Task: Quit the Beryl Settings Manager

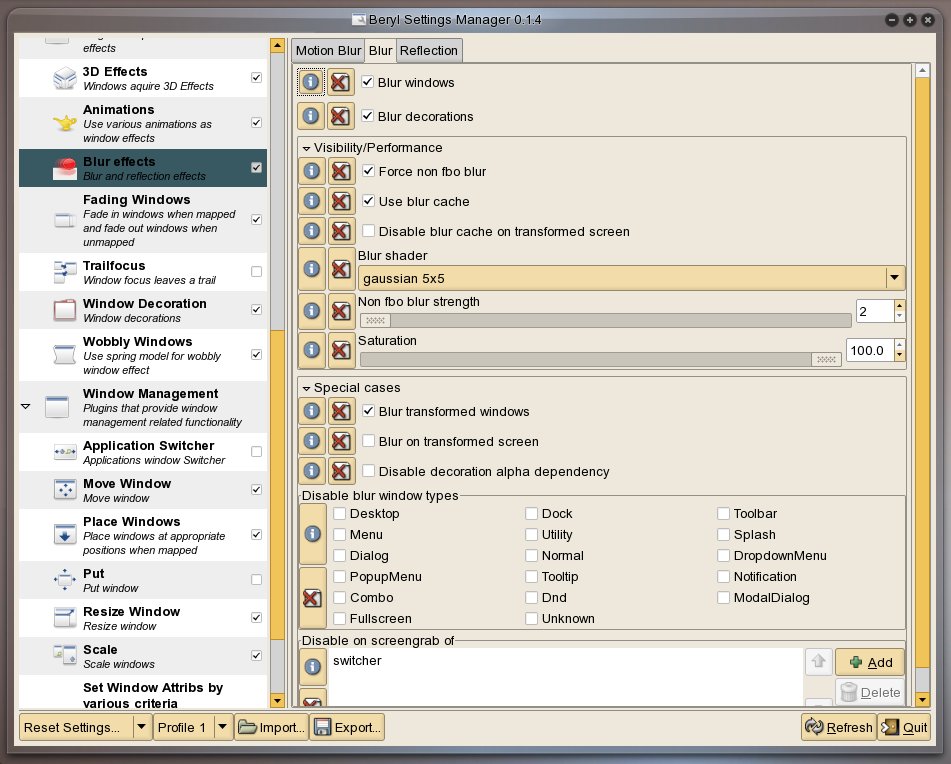Action: (904, 727)
